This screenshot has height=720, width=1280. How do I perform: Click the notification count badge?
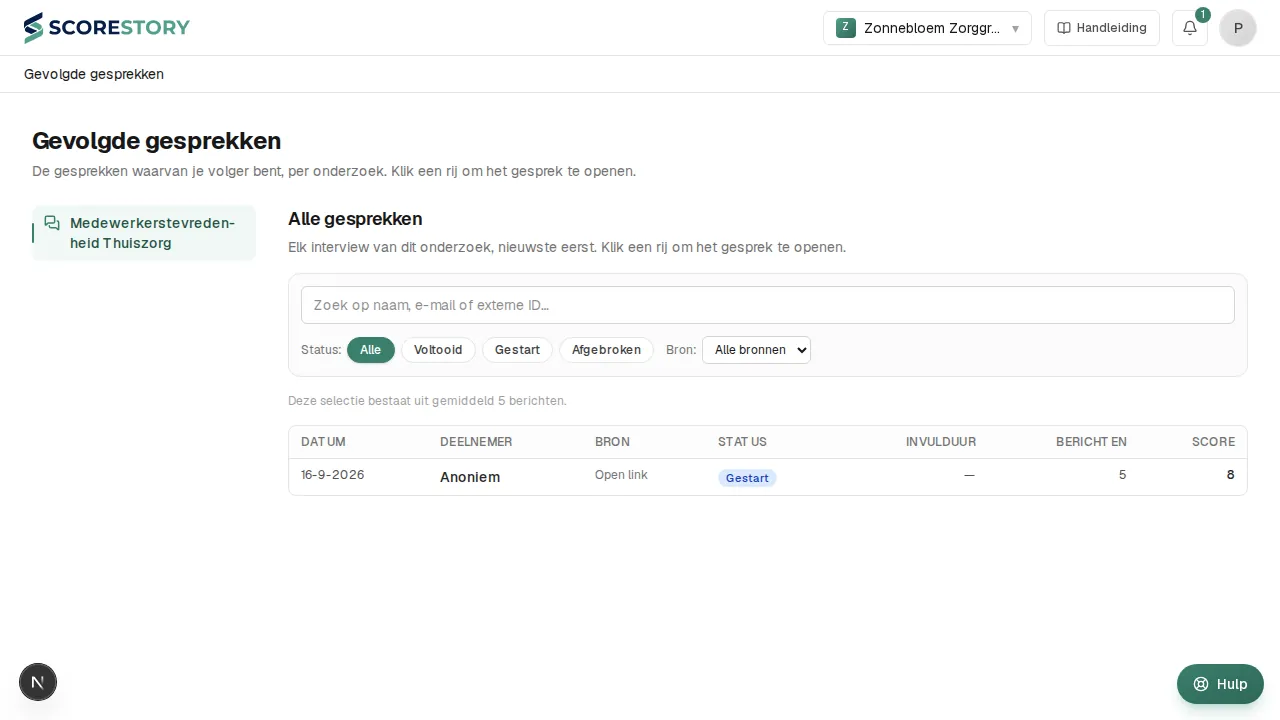point(1202,15)
